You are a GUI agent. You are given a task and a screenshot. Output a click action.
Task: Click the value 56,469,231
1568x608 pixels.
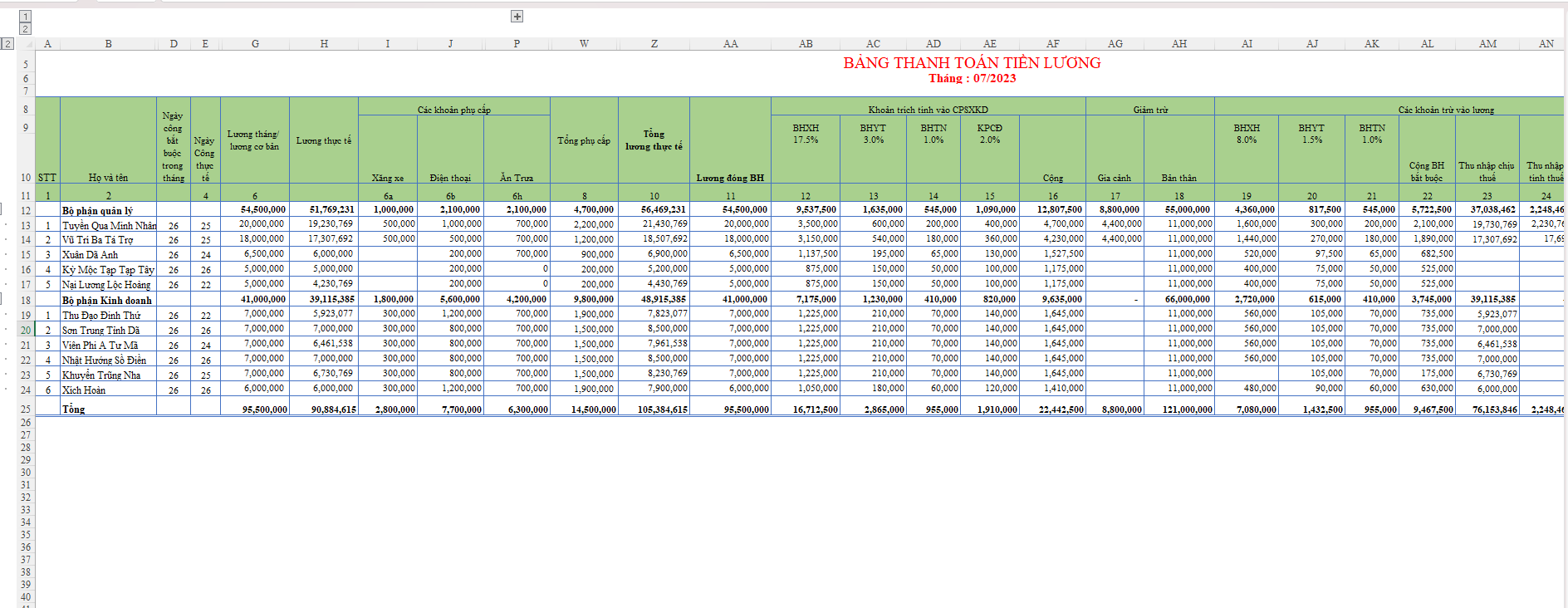coord(663,210)
